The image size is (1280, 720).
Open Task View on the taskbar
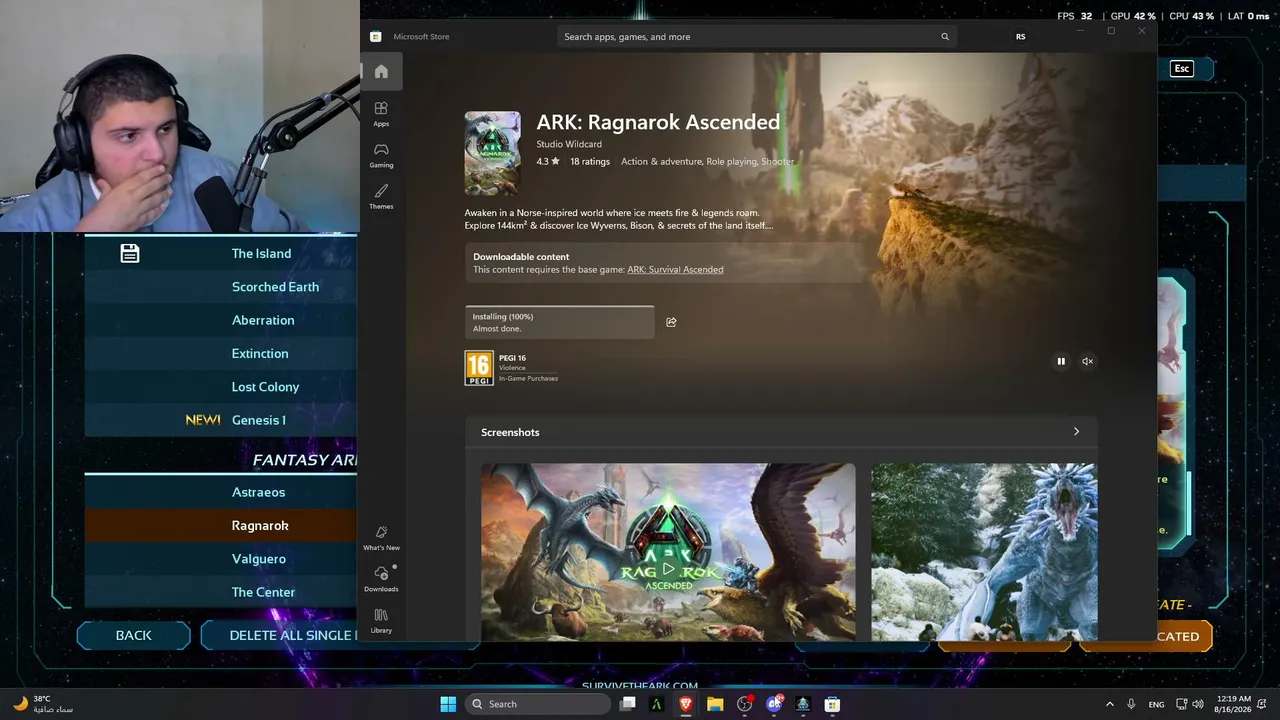pyautogui.click(x=628, y=704)
